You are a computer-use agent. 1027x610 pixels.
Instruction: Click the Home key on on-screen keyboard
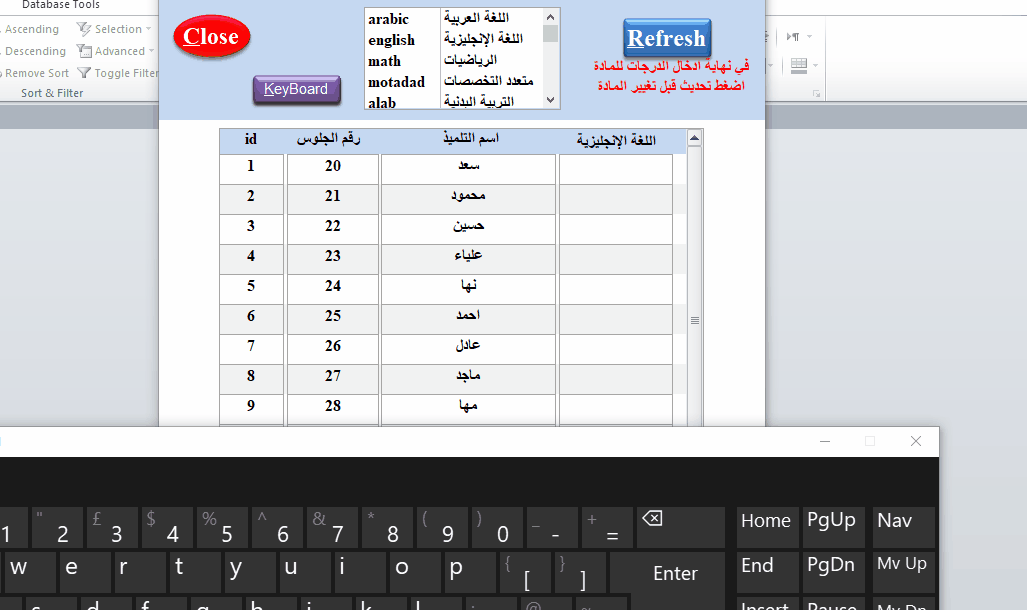click(x=768, y=527)
